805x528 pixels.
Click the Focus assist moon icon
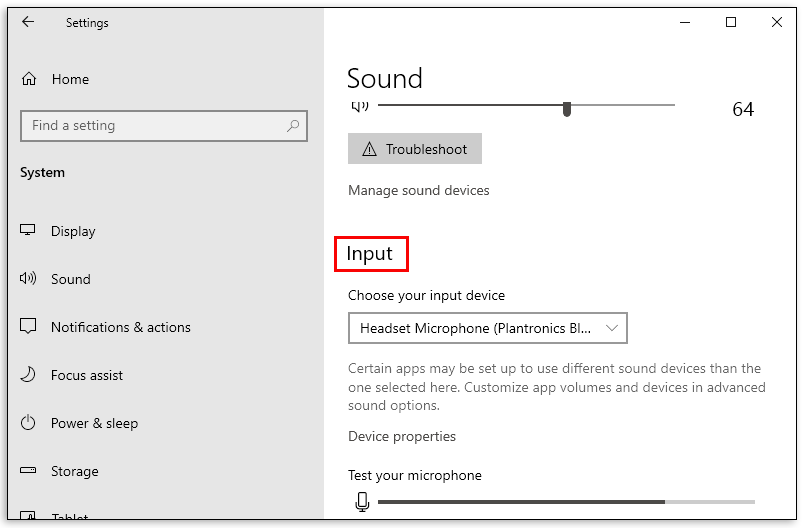[x=29, y=375]
